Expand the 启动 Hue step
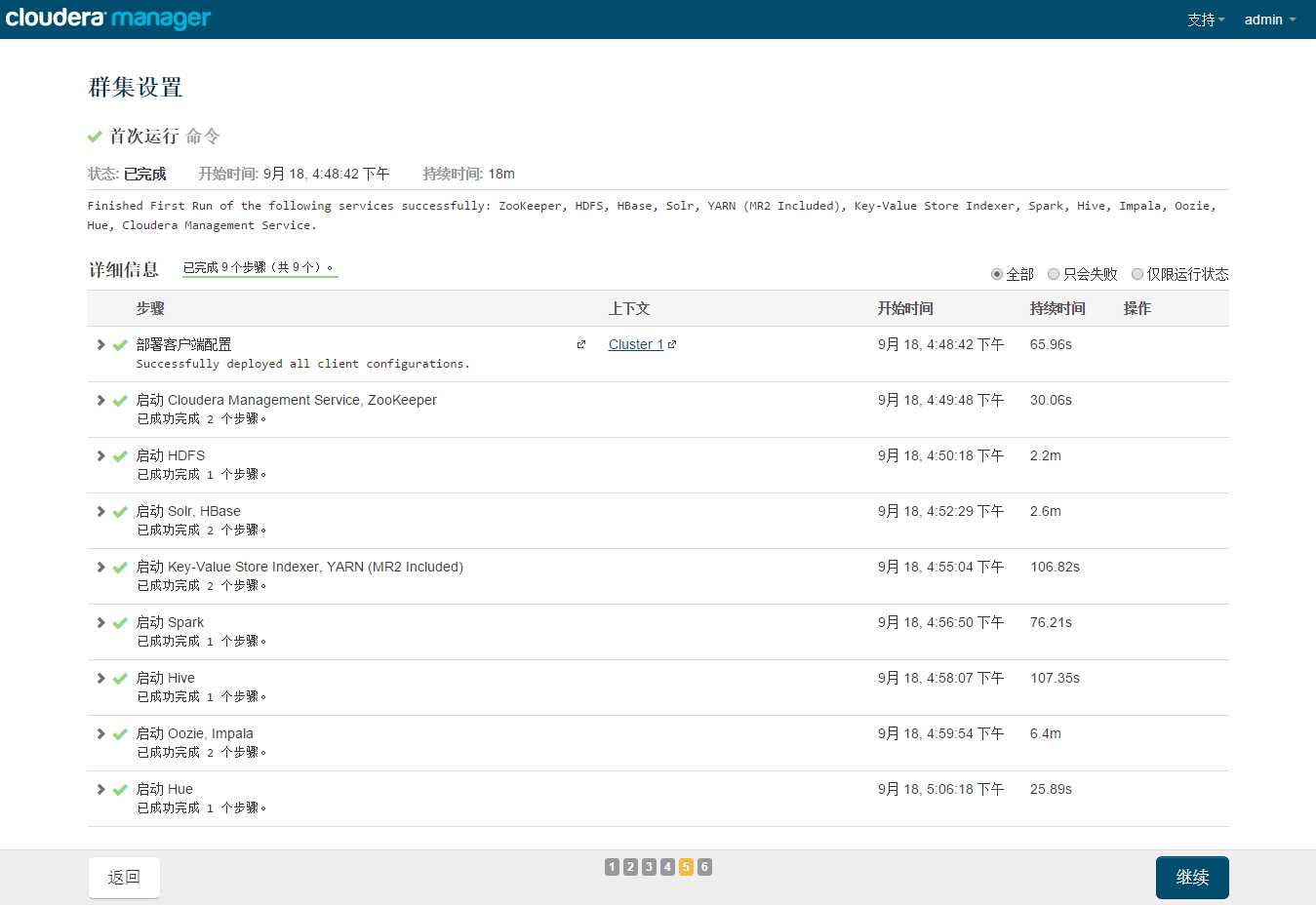Viewport: 1316px width, 905px height. tap(100, 789)
